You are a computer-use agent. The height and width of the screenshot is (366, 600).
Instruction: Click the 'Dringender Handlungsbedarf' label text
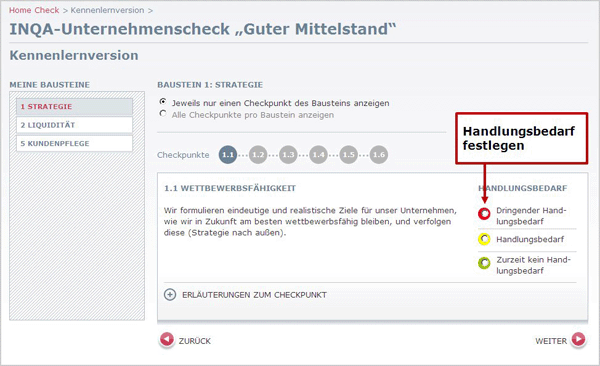531,216
